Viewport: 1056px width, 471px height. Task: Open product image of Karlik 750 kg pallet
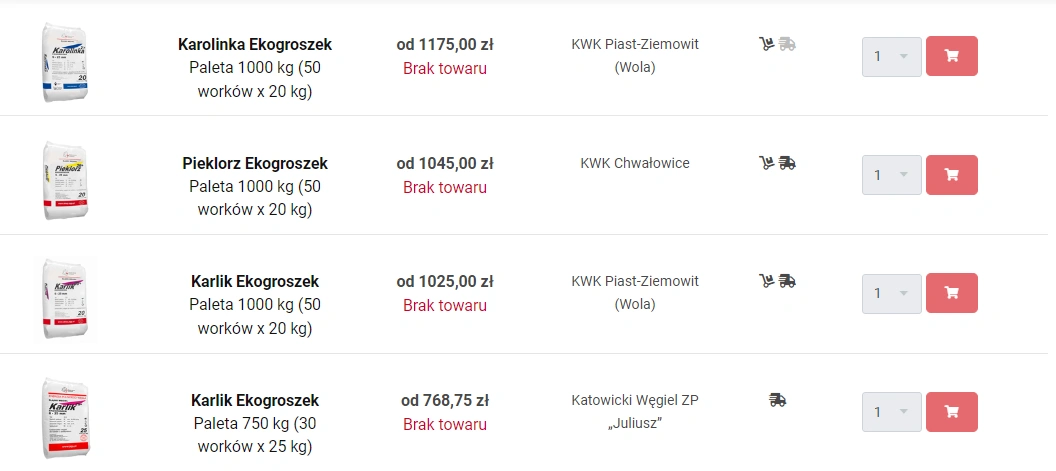(66, 417)
